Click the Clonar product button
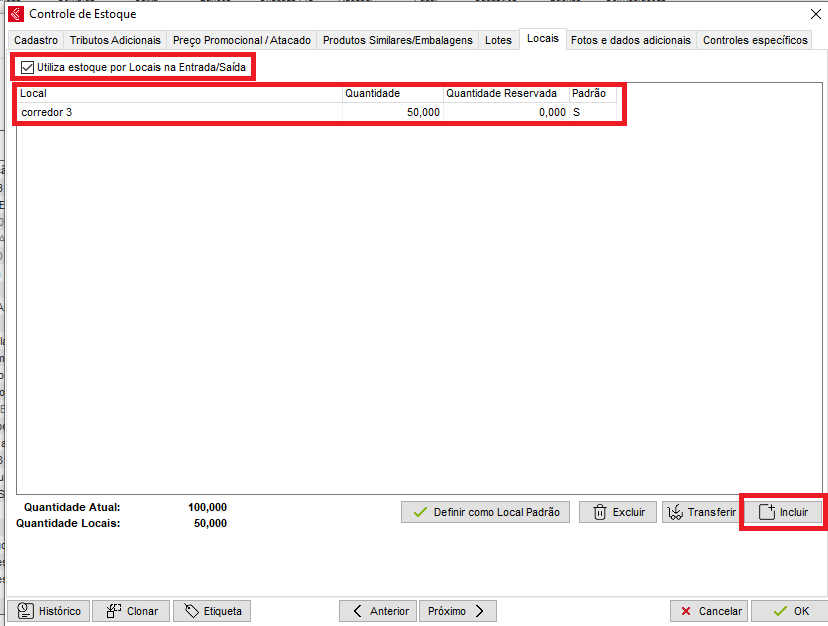The height and width of the screenshot is (626, 828). click(132, 611)
